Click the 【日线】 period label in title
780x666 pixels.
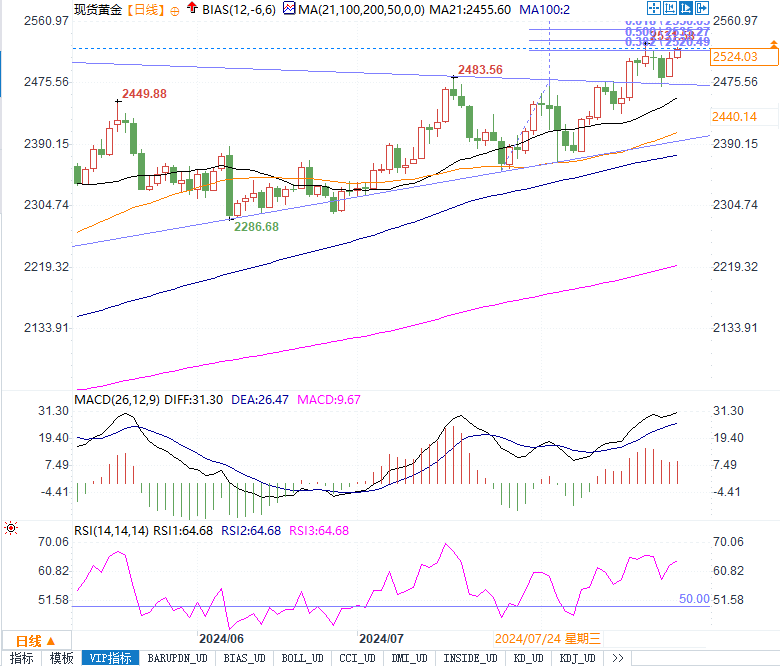point(145,10)
